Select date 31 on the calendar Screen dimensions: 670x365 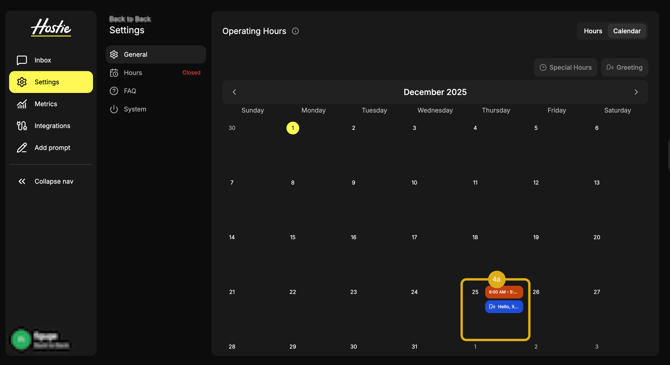tap(414, 347)
